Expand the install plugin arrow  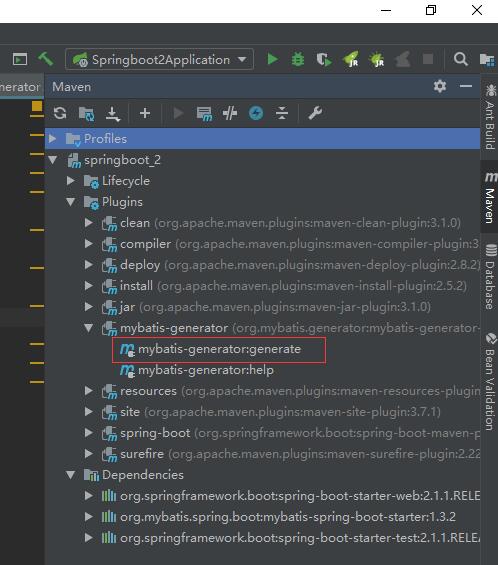(x=89, y=285)
